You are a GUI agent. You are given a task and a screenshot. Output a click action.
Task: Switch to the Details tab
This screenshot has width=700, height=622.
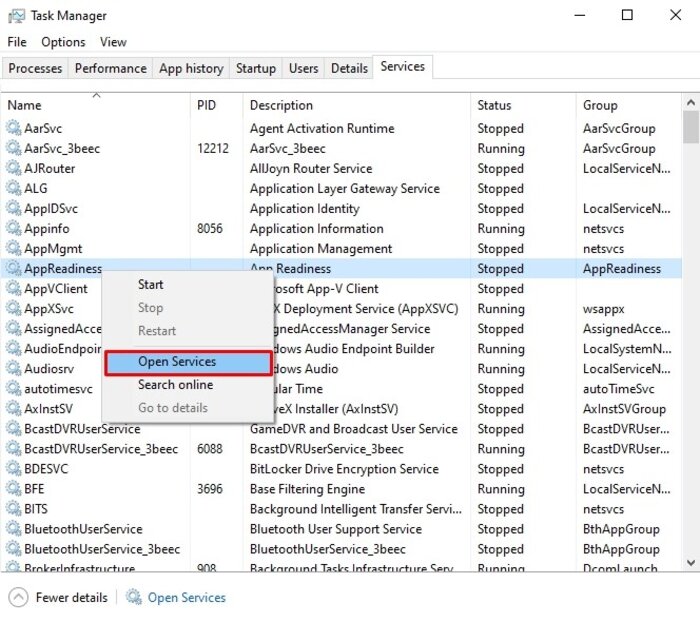point(349,68)
